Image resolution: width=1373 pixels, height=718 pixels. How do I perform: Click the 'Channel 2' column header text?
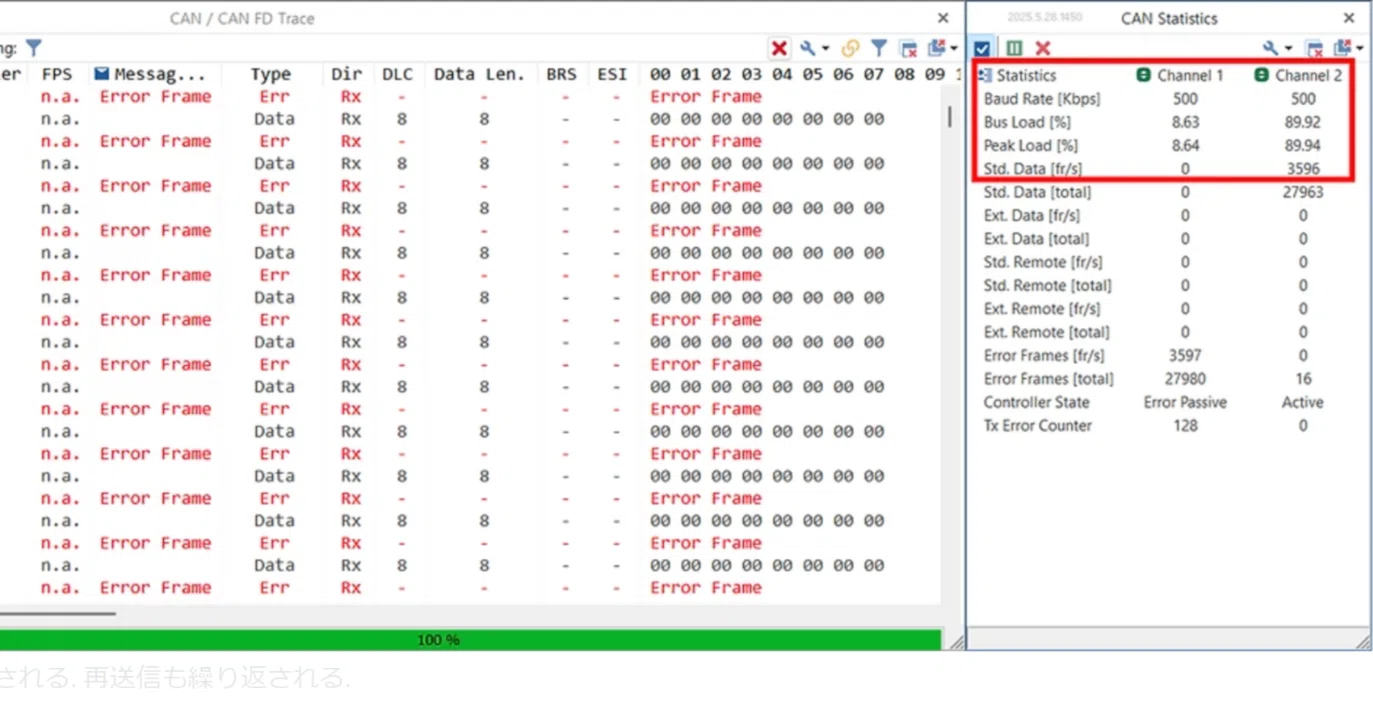pos(1308,75)
